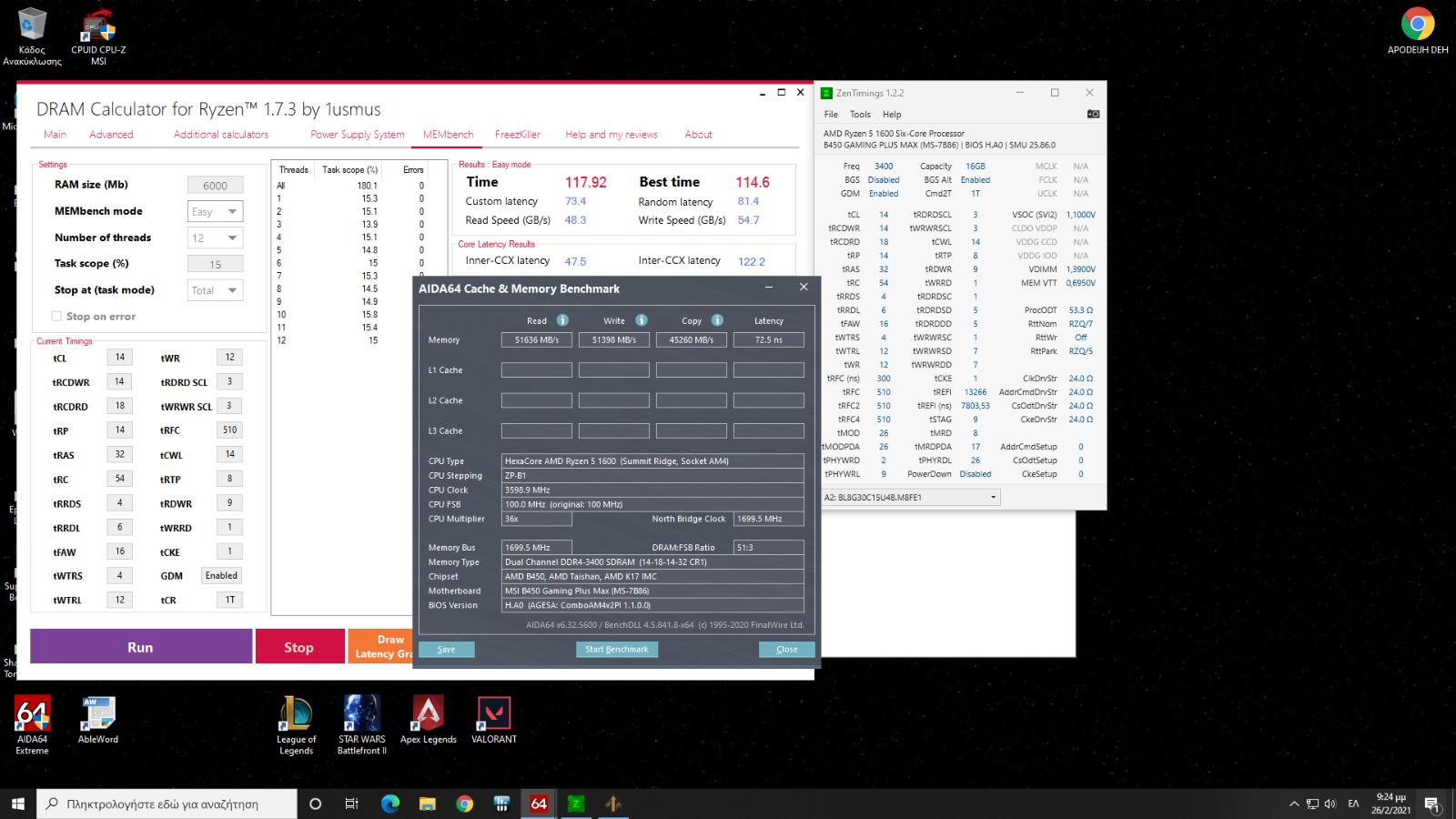Viewport: 1456px width, 819px height.
Task: Open notification center icon
Action: tap(1431, 804)
